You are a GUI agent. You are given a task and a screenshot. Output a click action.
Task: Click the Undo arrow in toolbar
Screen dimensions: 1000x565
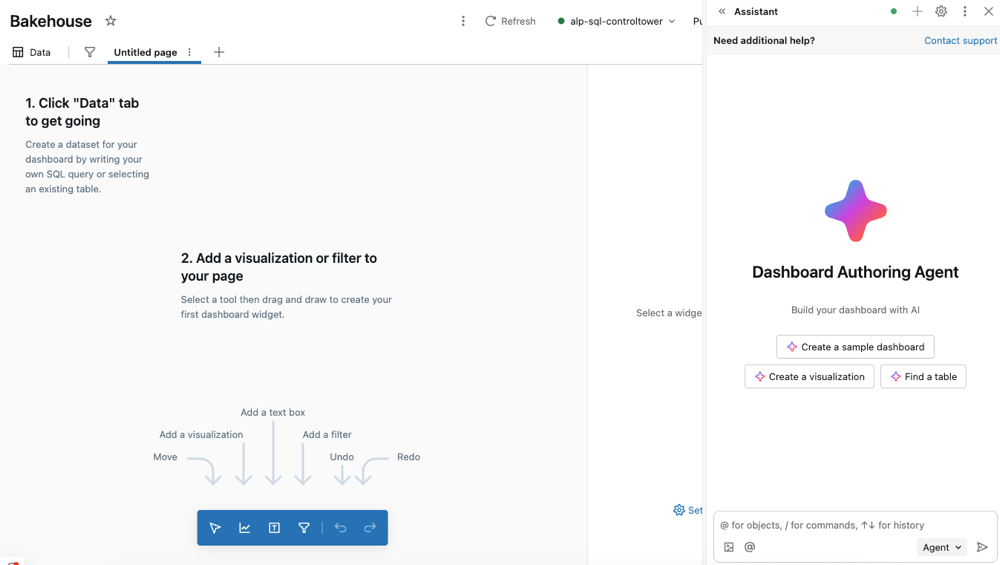pos(341,528)
